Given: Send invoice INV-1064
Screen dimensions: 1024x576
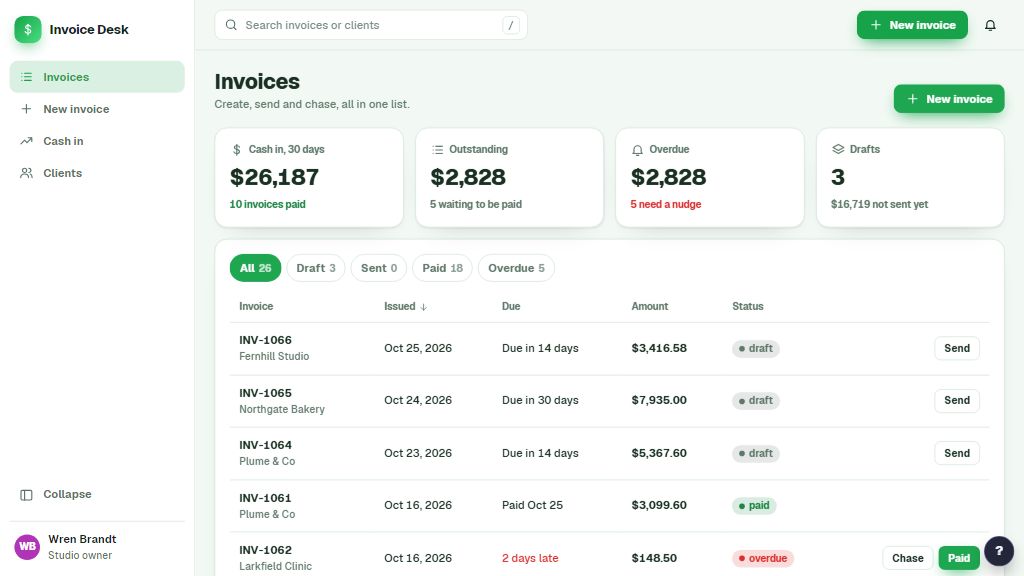Looking at the screenshot, I should (x=957, y=453).
